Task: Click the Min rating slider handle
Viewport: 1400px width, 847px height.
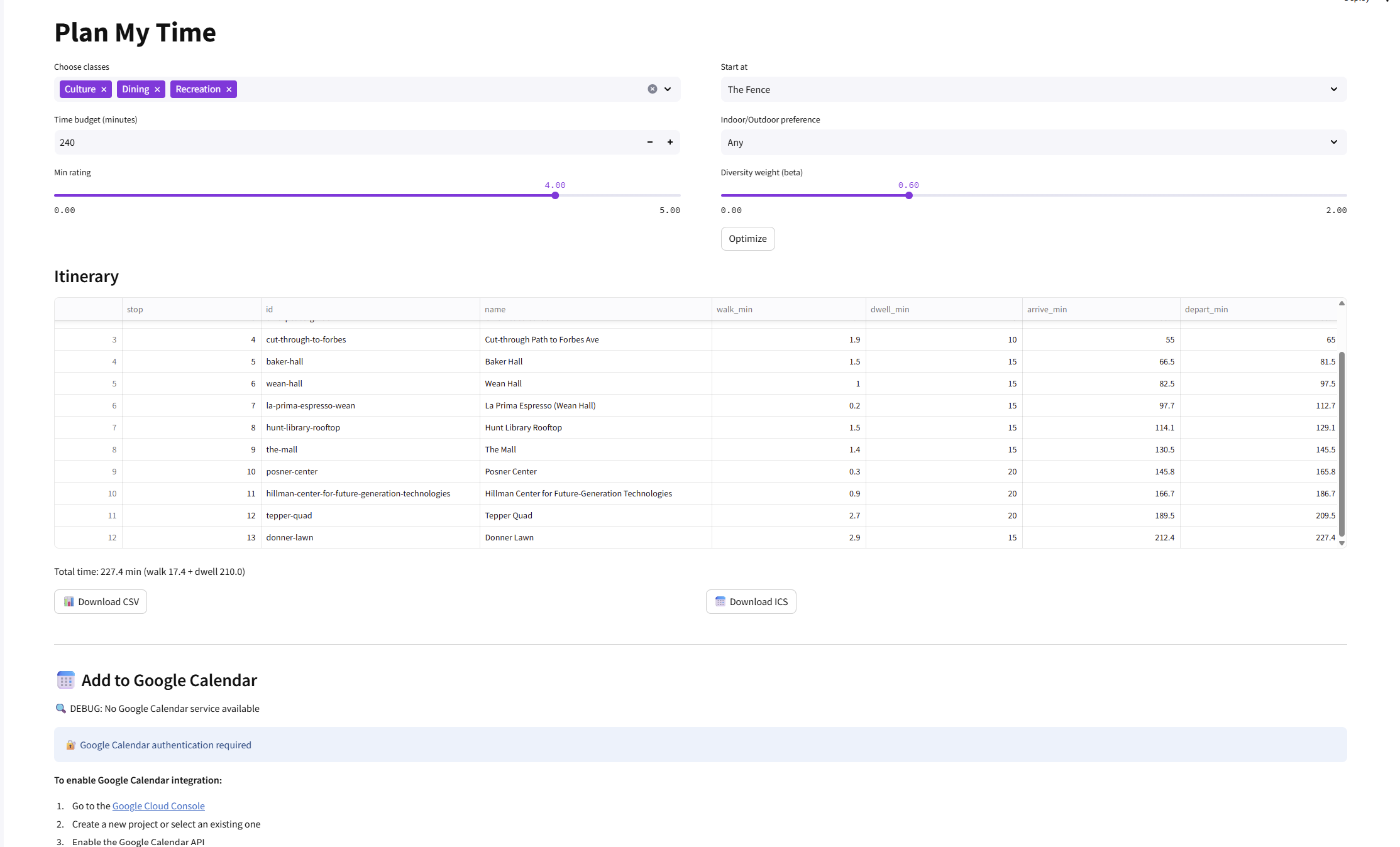Action: 555,195
